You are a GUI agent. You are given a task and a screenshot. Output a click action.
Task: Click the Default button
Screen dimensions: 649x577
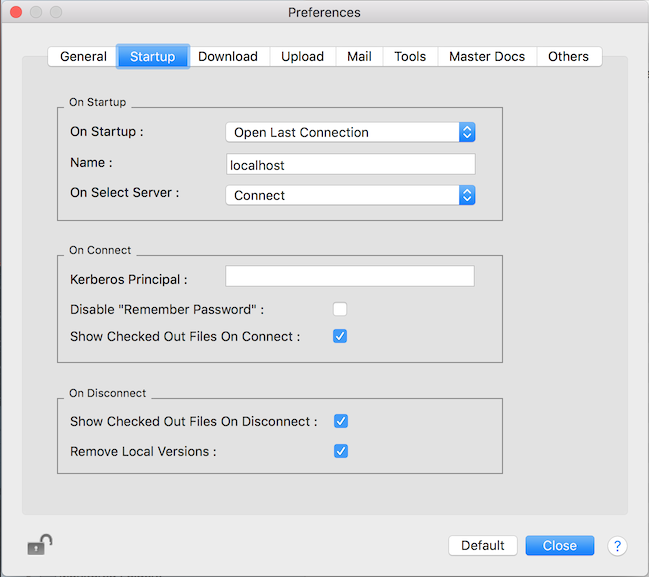483,546
